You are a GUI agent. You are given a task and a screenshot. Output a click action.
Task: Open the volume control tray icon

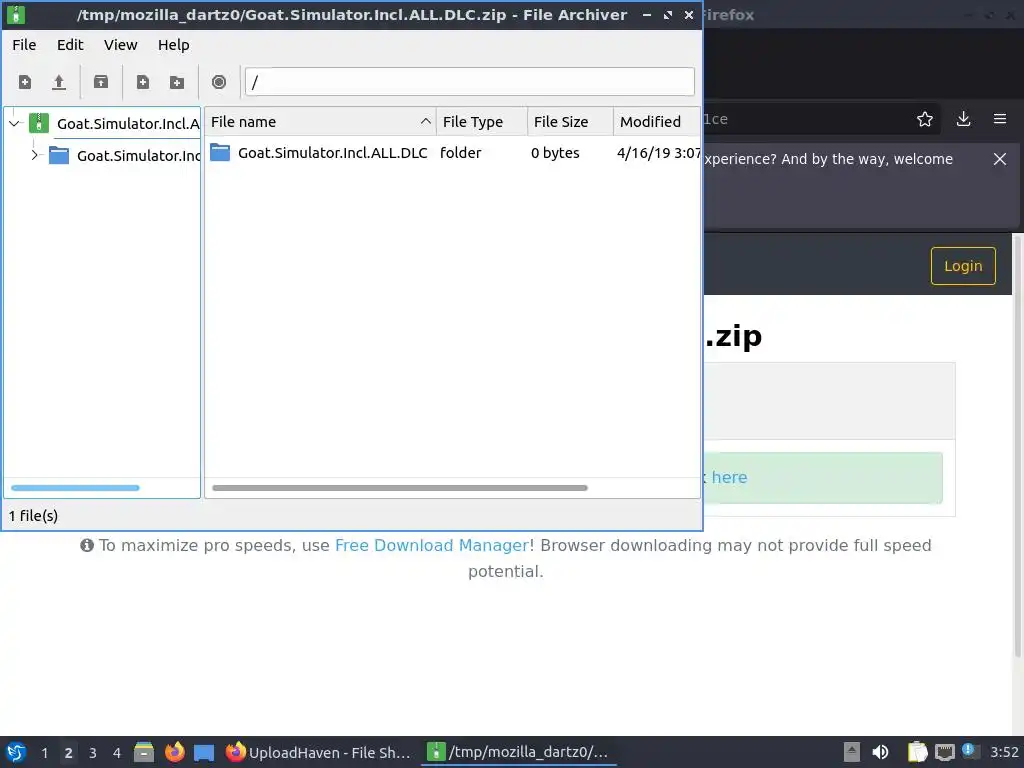[x=880, y=752]
